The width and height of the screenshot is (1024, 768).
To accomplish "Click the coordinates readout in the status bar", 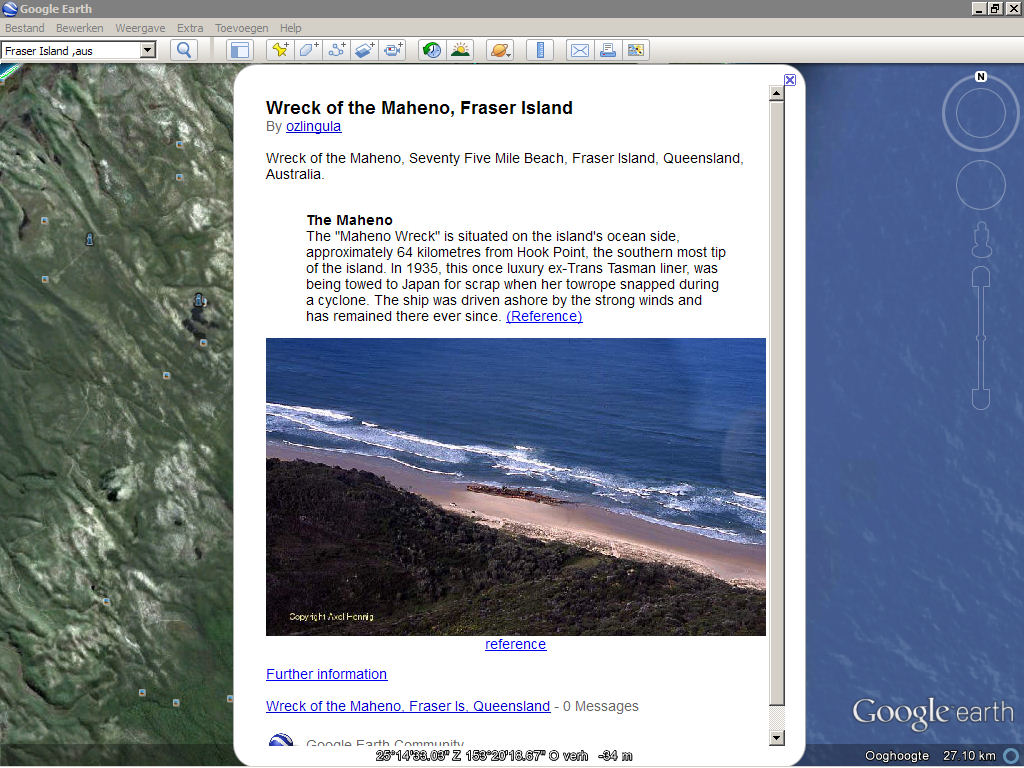I will click(x=504, y=756).
